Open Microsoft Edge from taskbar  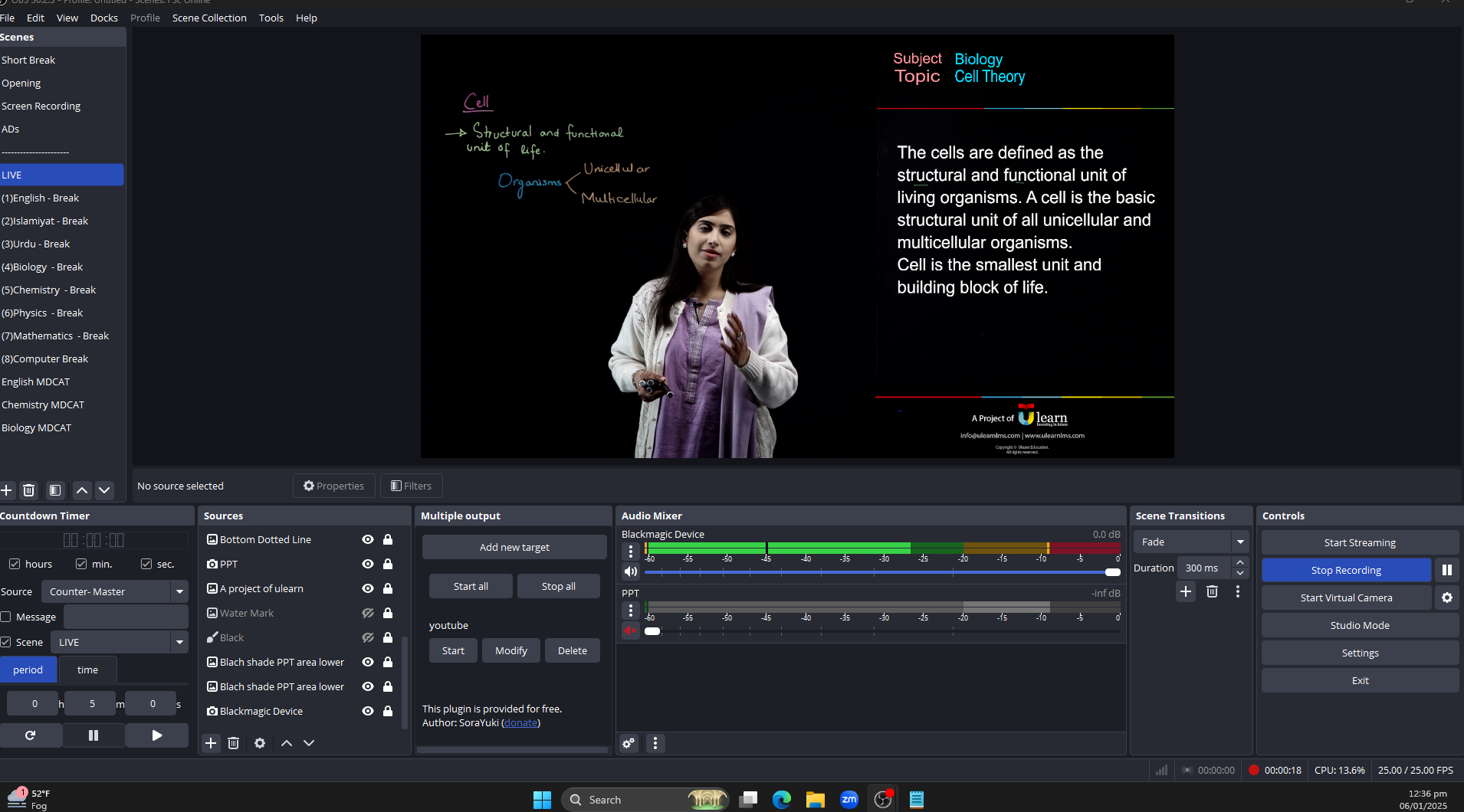[782, 800]
